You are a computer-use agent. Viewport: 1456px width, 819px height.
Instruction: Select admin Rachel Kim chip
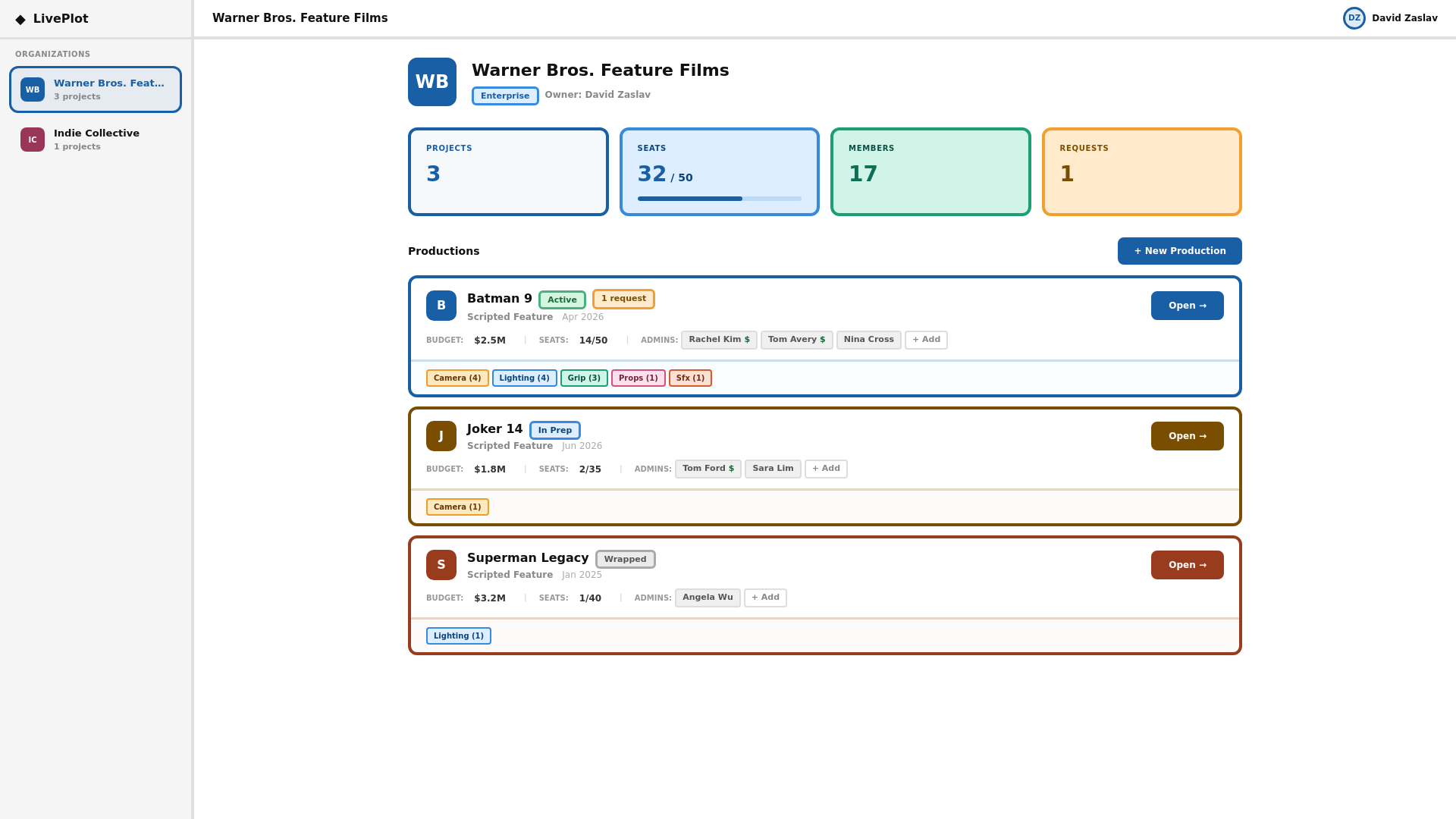[719, 340]
